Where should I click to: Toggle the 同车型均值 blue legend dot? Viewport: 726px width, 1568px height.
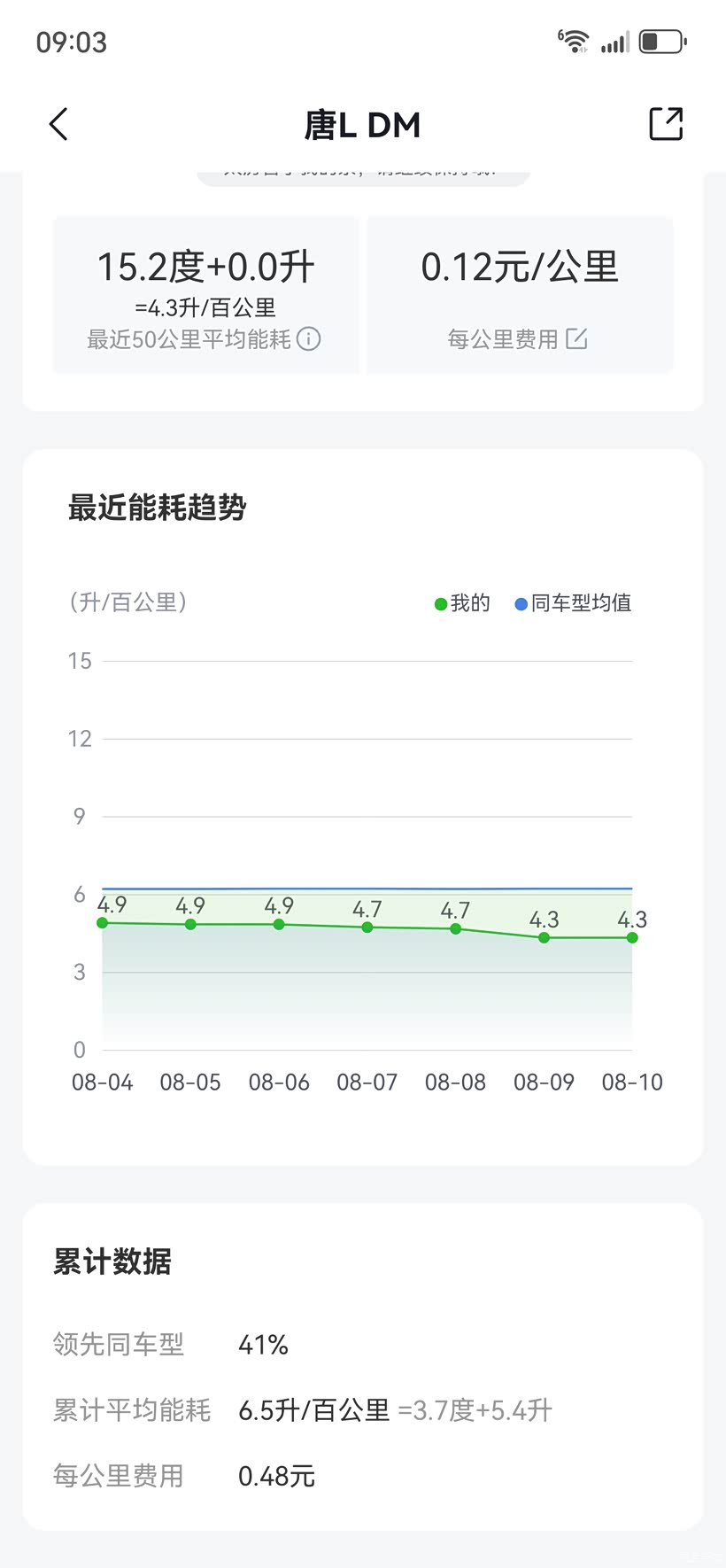[521, 604]
